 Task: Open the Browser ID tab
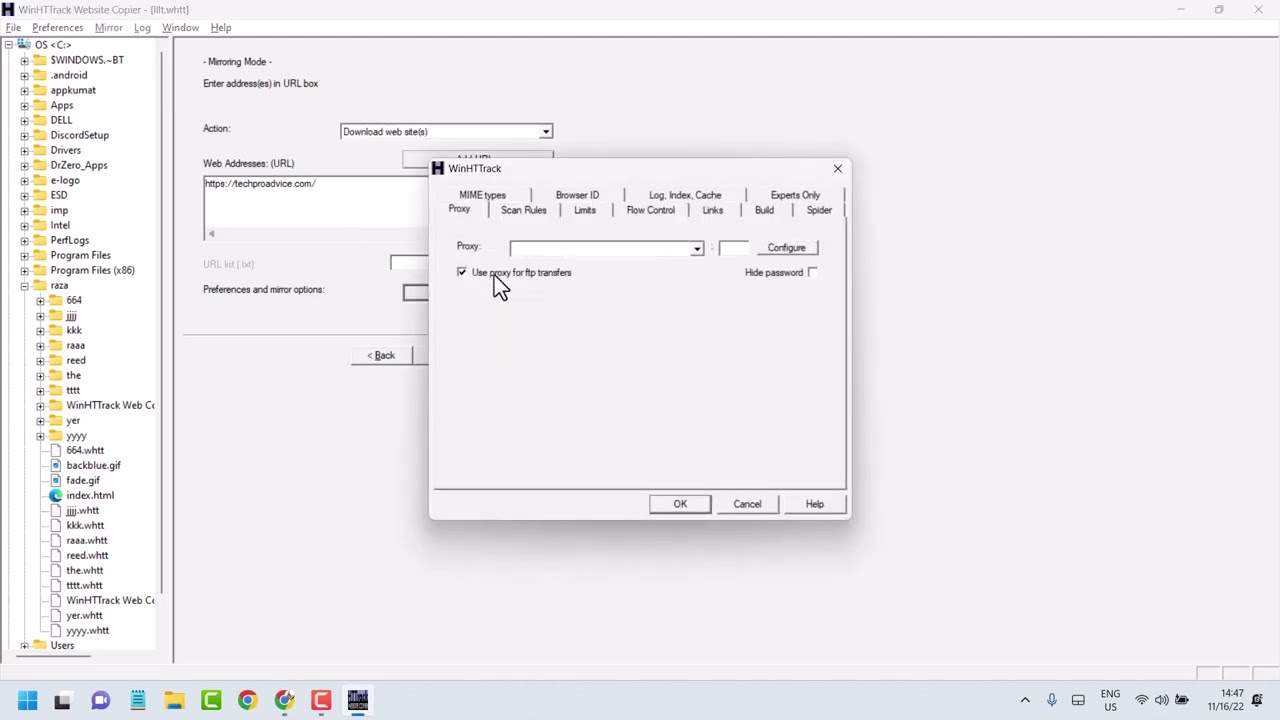tap(577, 195)
